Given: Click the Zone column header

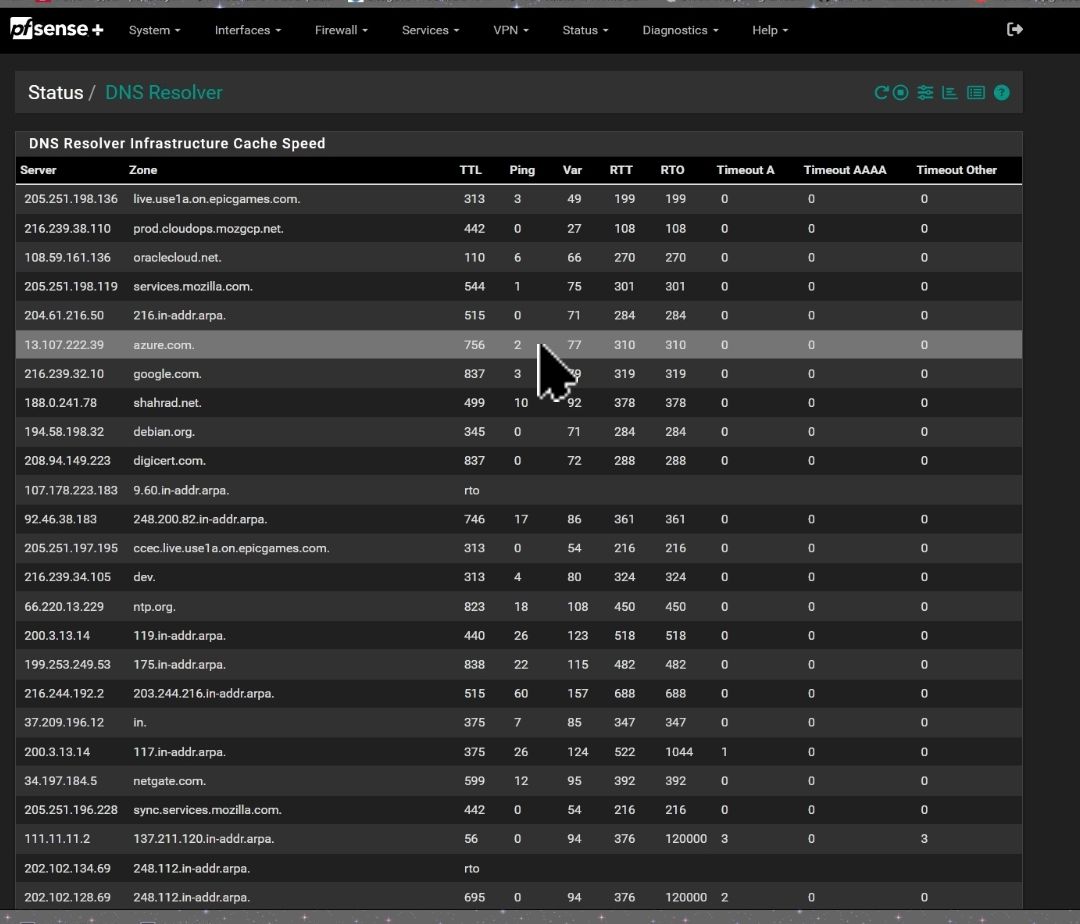Looking at the screenshot, I should click(x=143, y=170).
